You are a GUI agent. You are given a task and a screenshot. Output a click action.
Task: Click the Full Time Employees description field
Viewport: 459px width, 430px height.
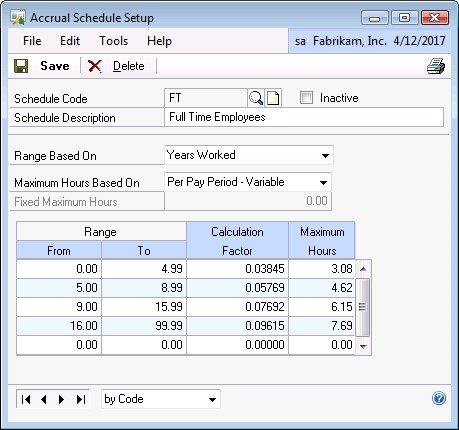(x=304, y=117)
